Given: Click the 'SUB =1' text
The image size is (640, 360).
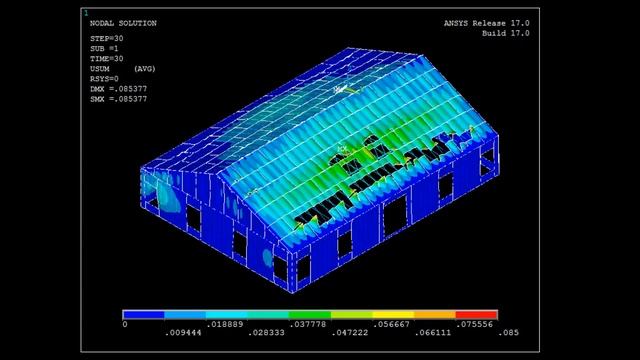Looking at the screenshot, I should tap(104, 49).
